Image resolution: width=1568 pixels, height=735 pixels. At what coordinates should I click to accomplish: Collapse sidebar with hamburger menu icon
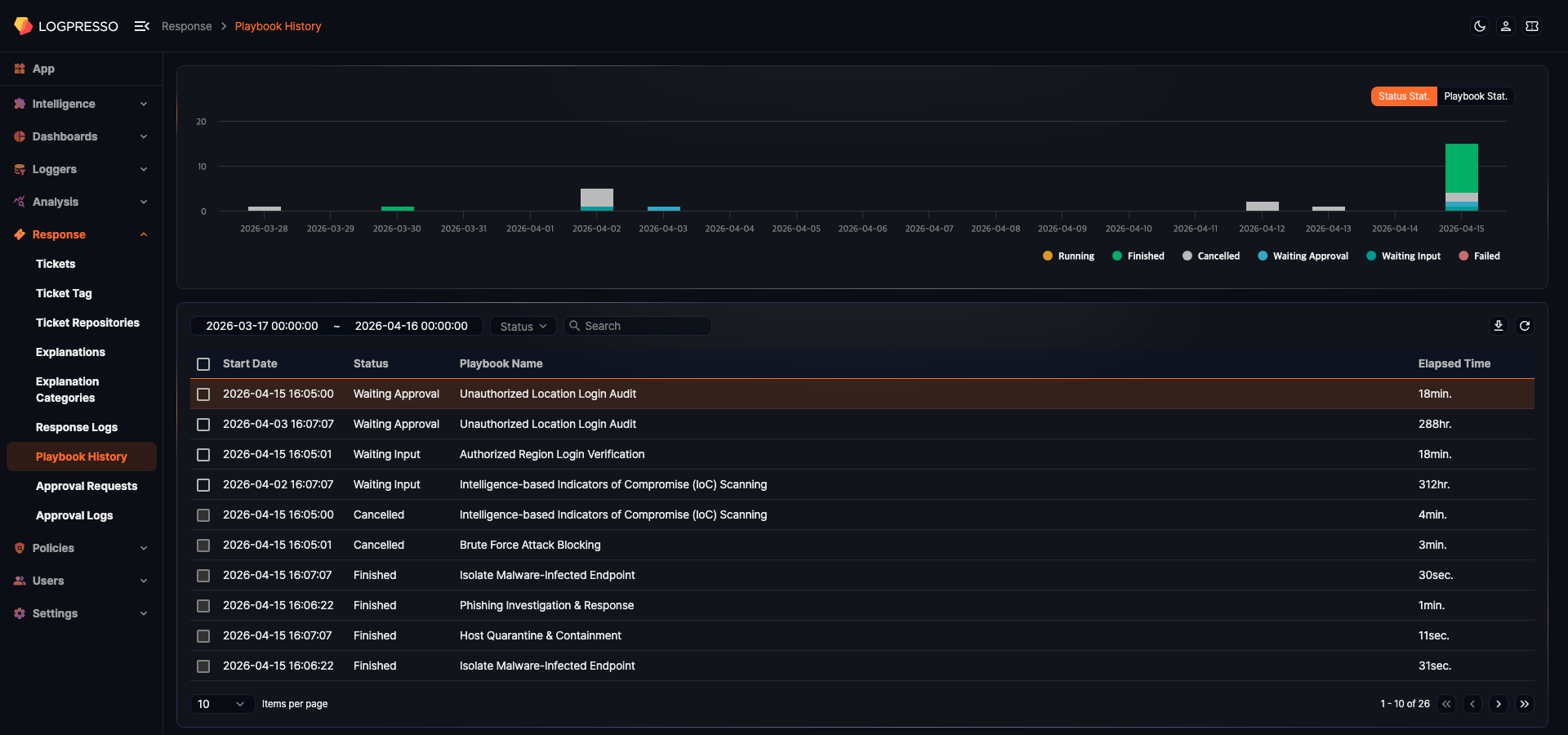[141, 26]
